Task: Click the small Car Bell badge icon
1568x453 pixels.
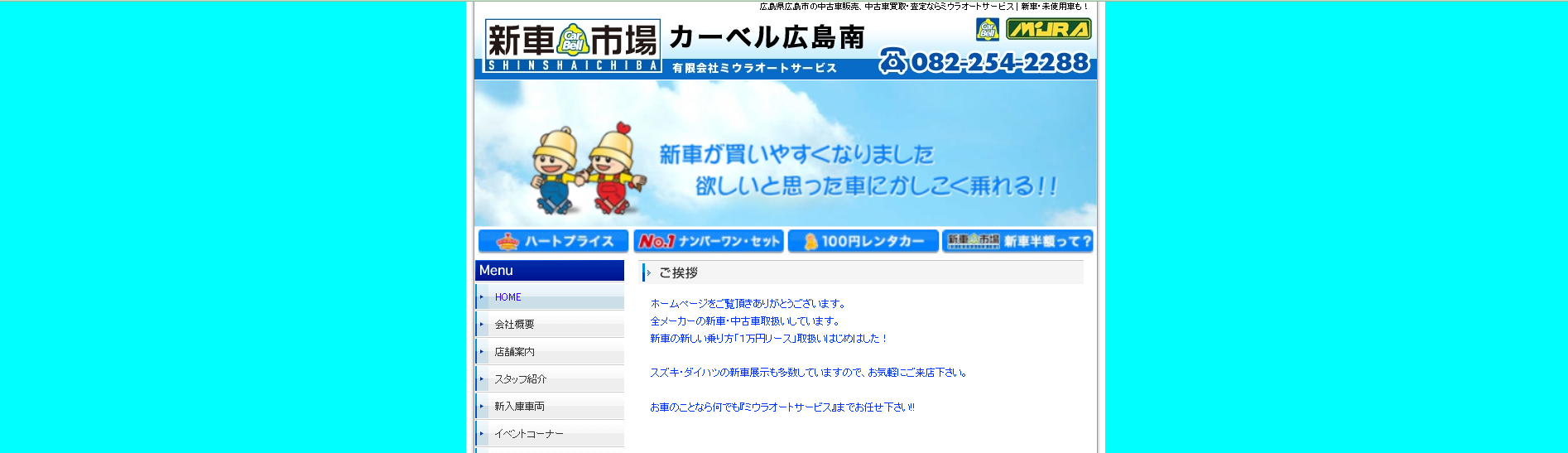Action: click(x=987, y=29)
